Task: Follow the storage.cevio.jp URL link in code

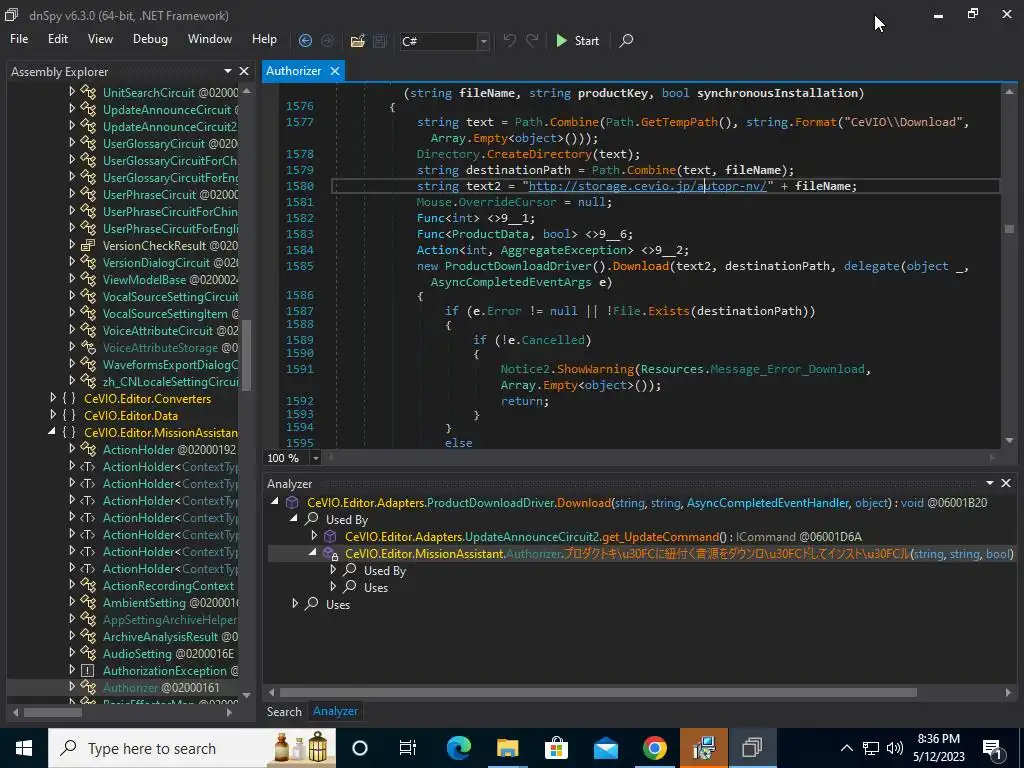Action: tap(647, 186)
